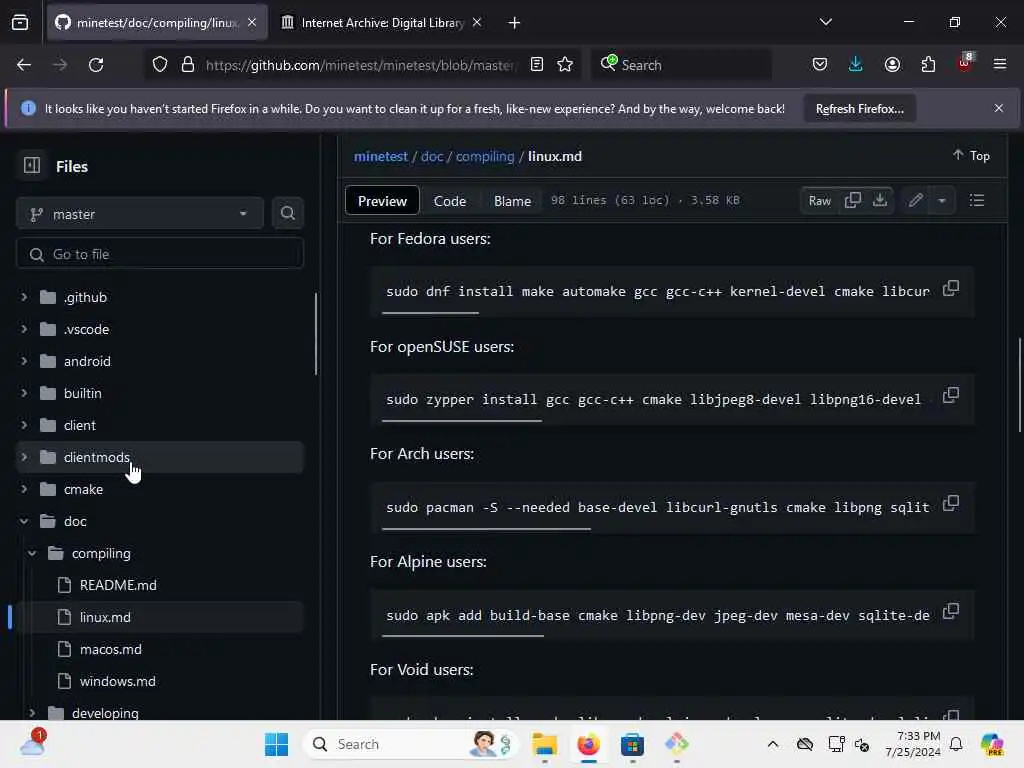Save page to Pocket icon

[820, 65]
